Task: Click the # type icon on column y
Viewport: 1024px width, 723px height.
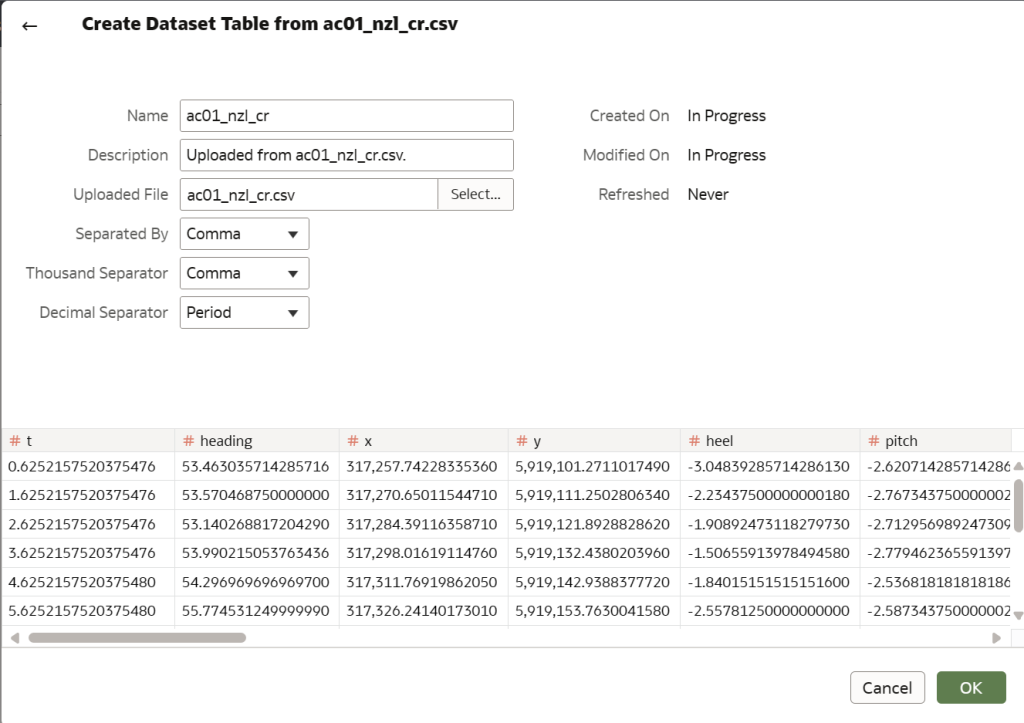Action: 522,441
